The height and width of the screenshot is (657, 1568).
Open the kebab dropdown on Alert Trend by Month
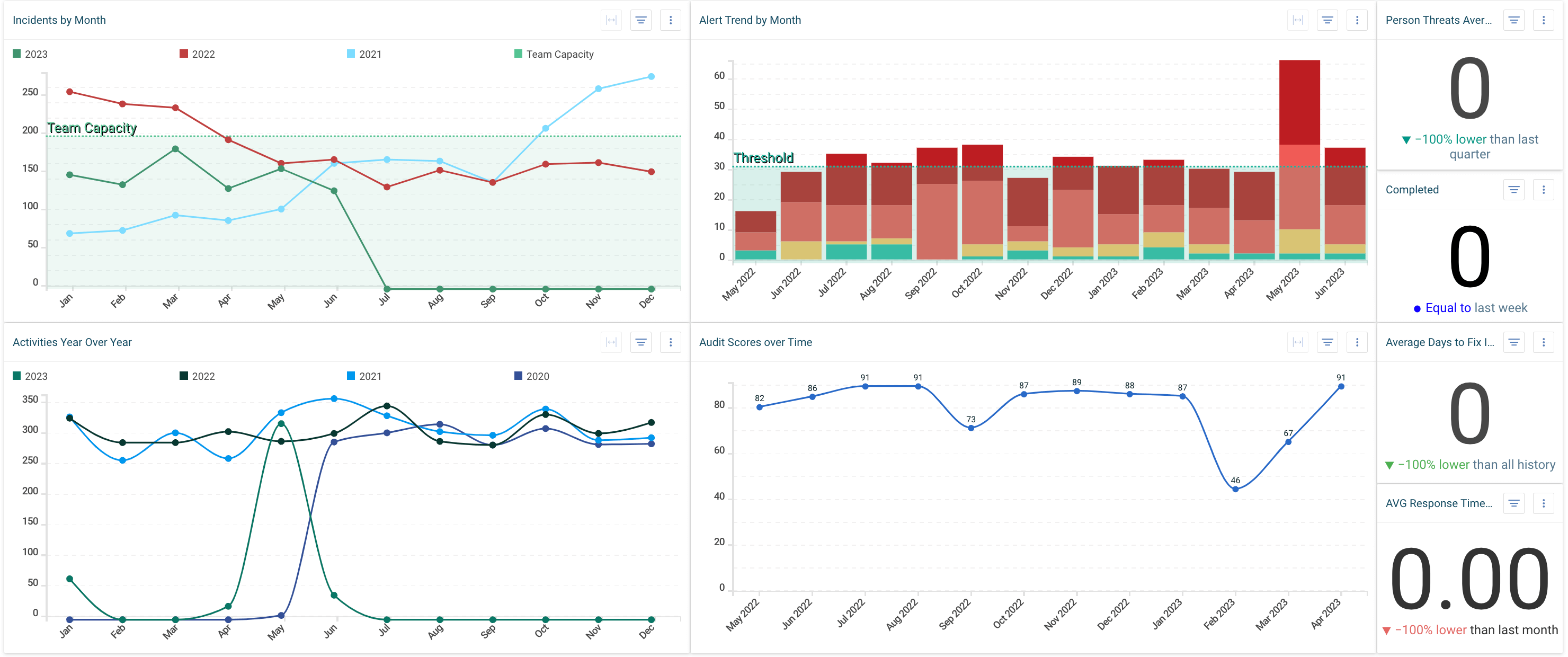point(1356,20)
